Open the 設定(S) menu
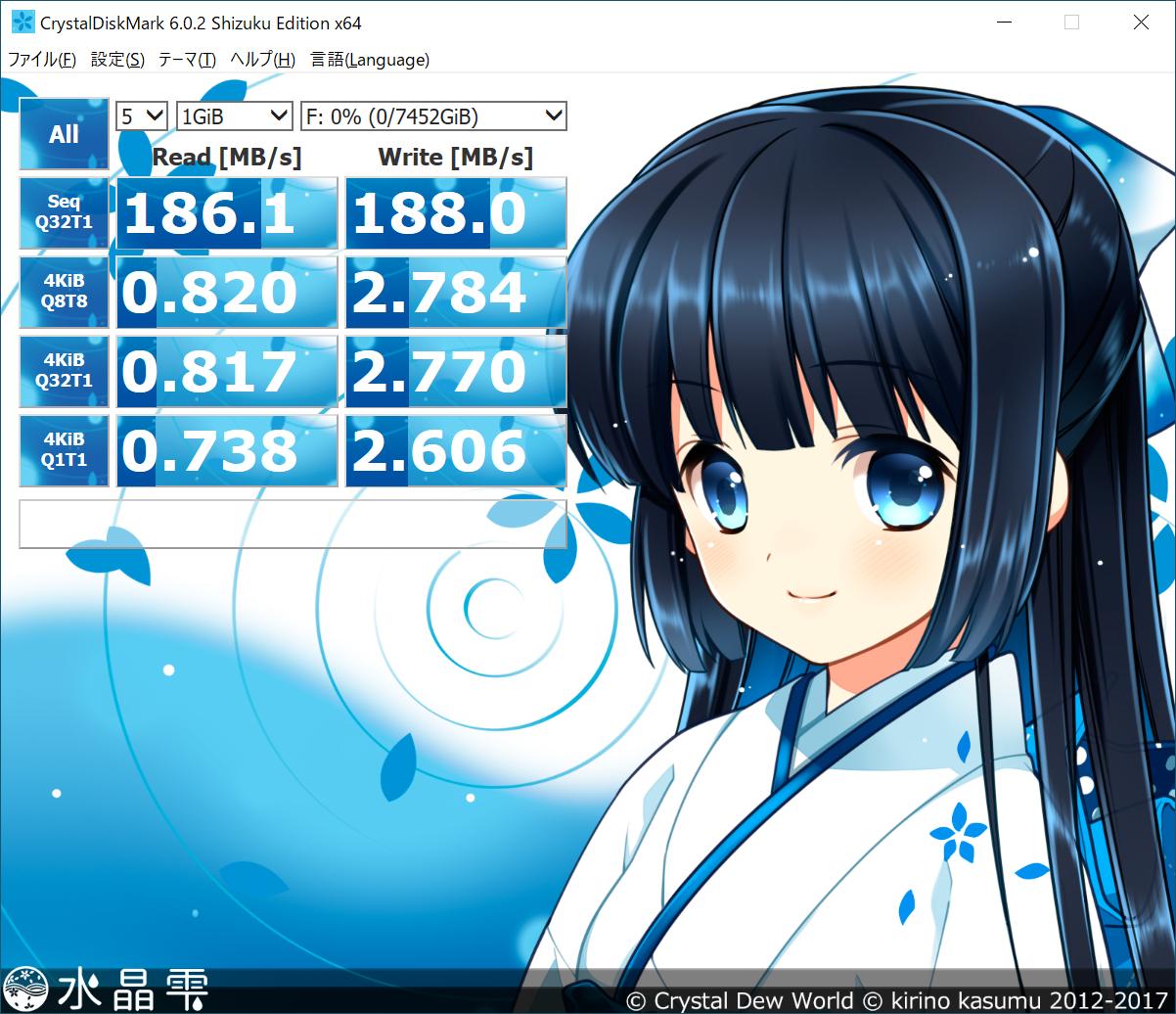The image size is (1176, 1014). [117, 60]
